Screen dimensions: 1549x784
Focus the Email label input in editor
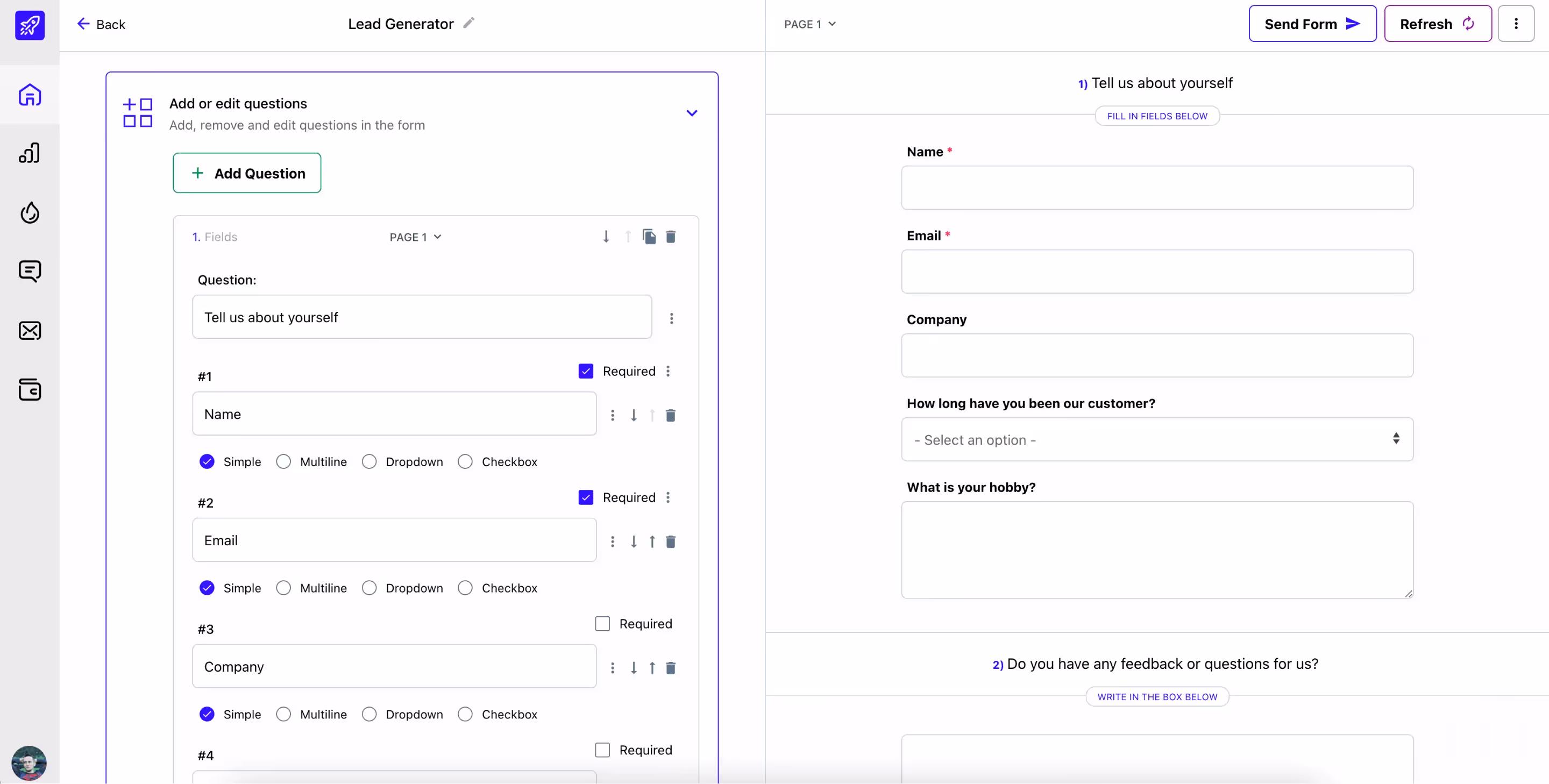point(394,540)
